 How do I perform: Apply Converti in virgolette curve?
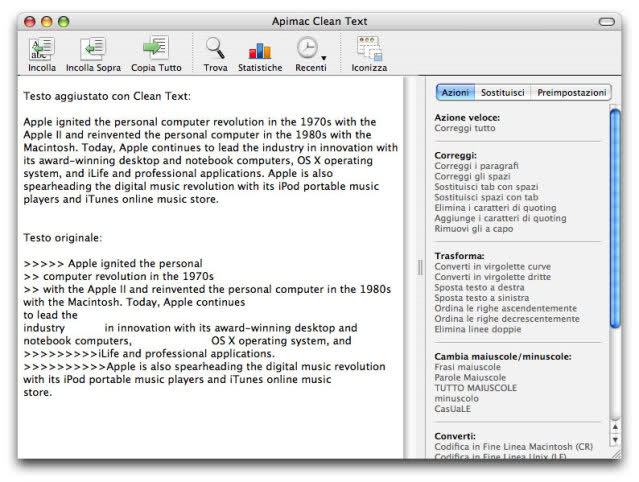(493, 266)
